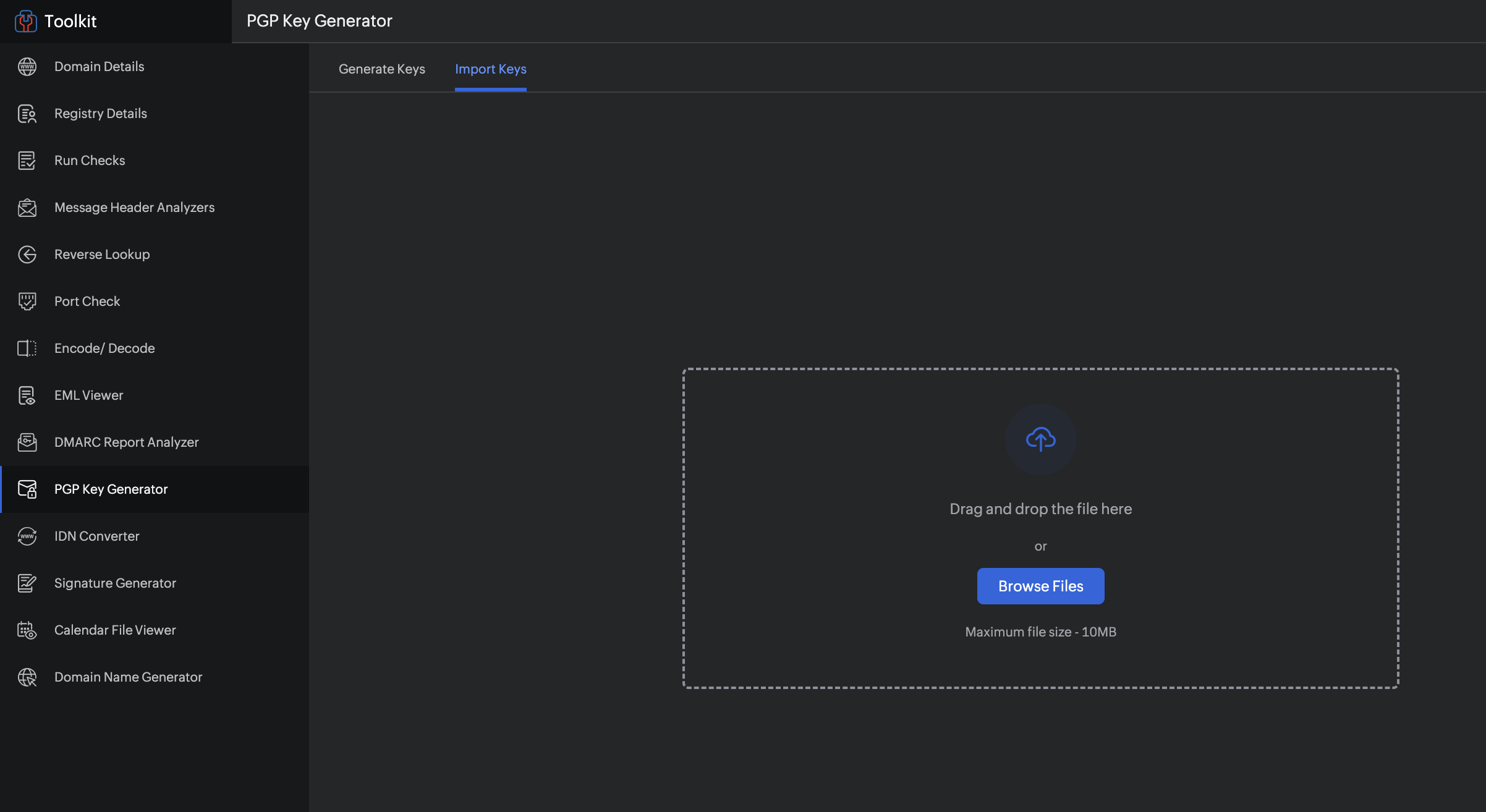Click the Reverse Lookup arrow icon
The image size is (1486, 812).
27,255
